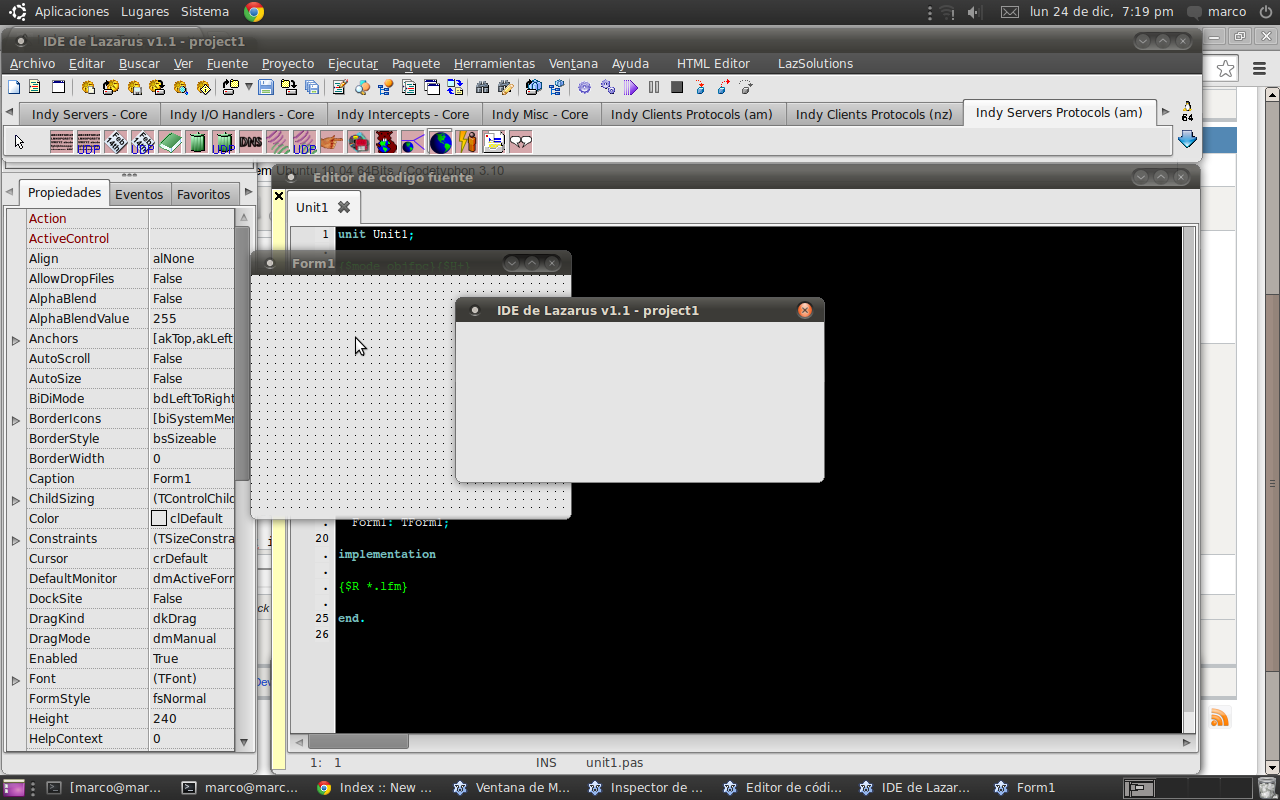
Task: Close the Unit1 editor tab
Action: coord(344,207)
